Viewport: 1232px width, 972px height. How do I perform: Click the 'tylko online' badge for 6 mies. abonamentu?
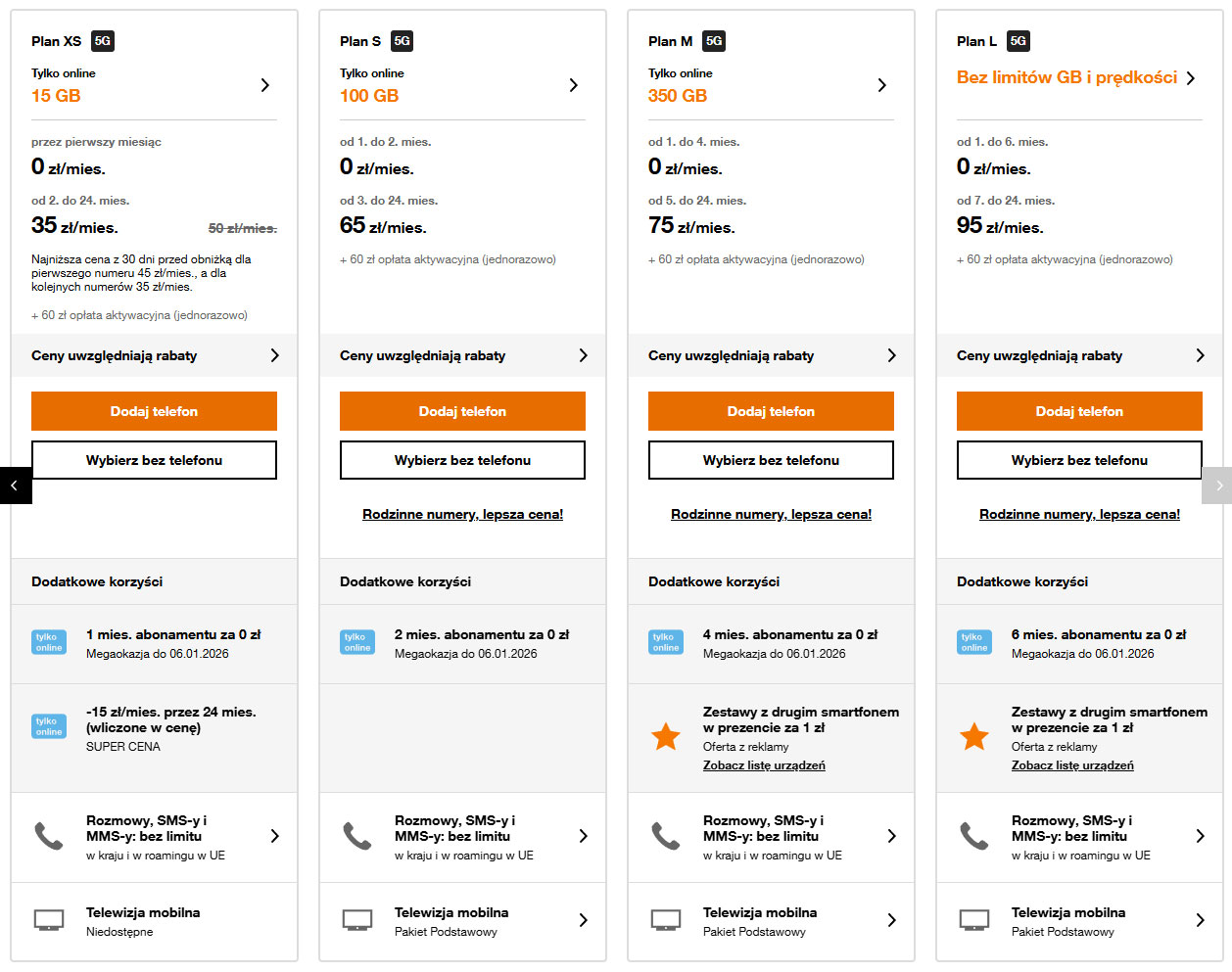click(x=974, y=642)
